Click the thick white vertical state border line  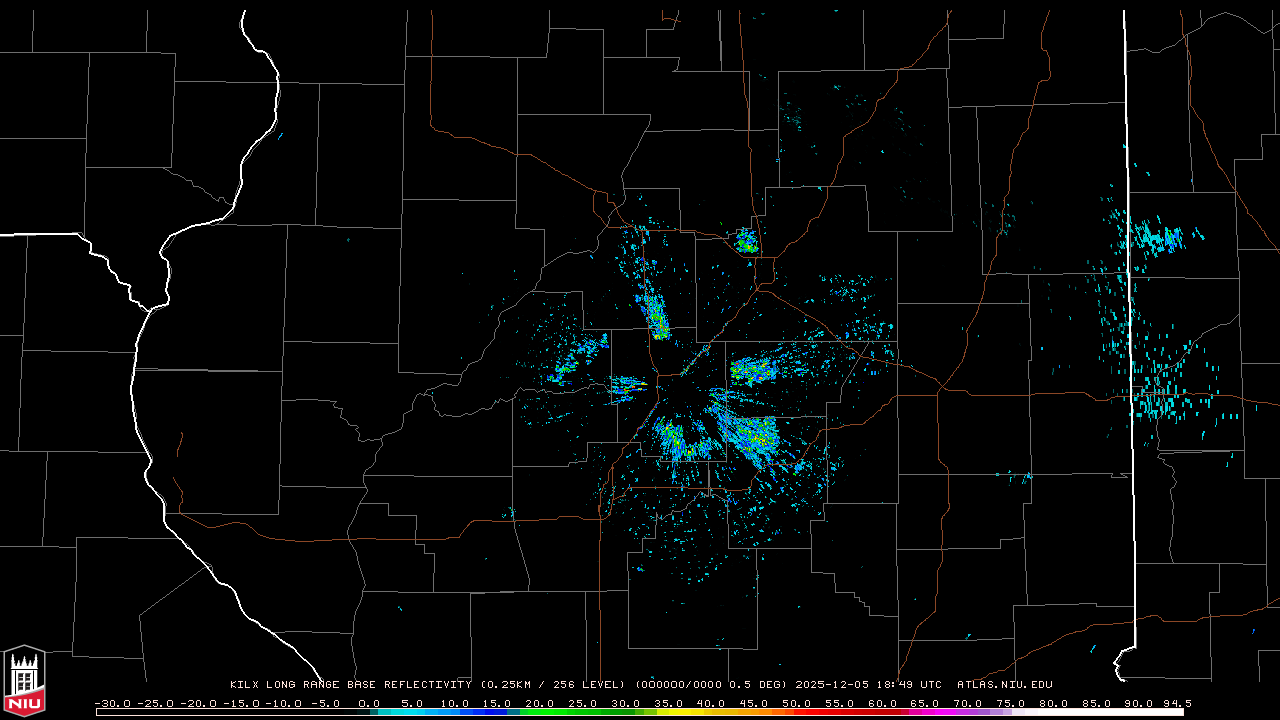[x=1130, y=300]
